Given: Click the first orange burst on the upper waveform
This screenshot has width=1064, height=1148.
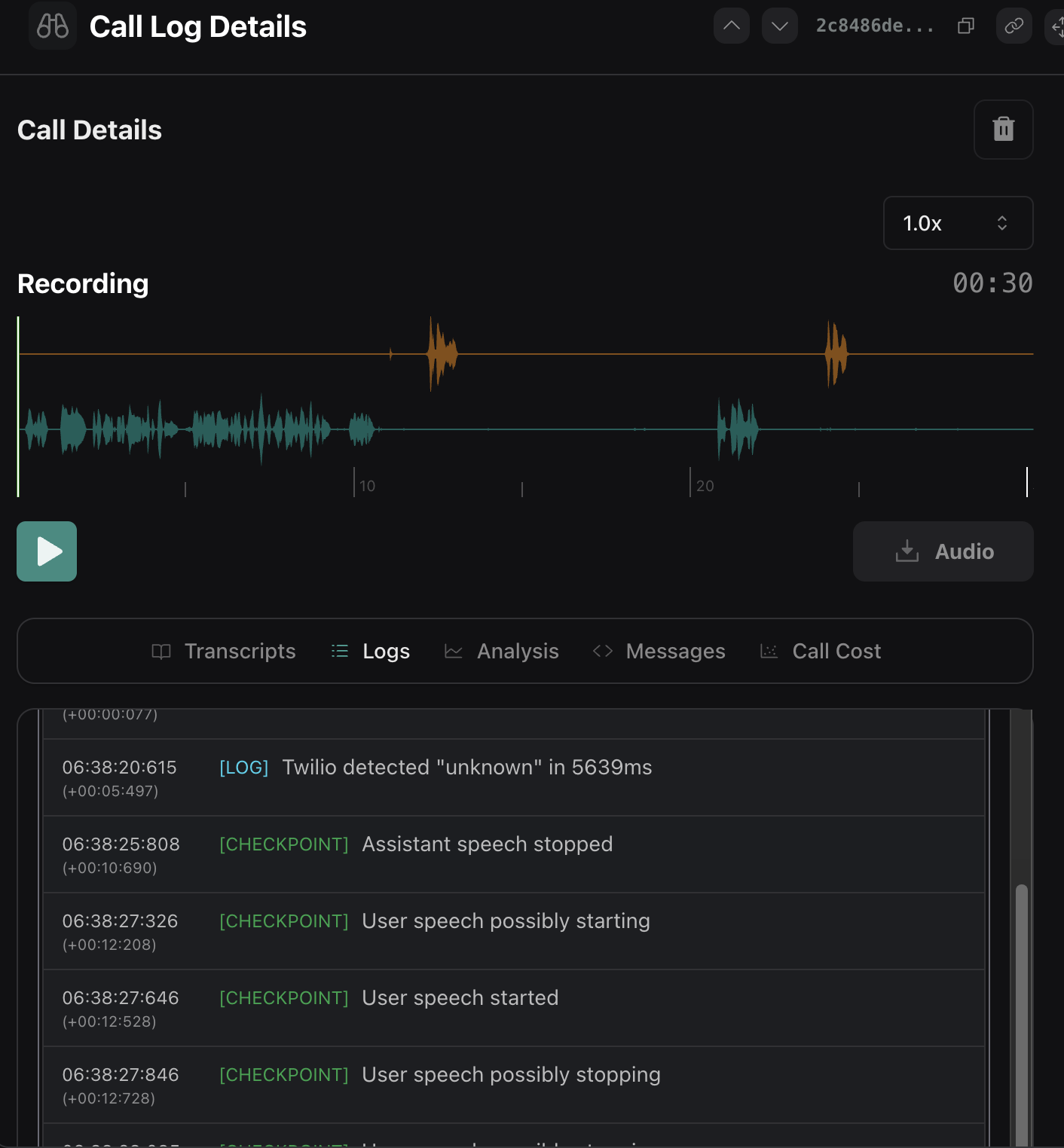Looking at the screenshot, I should click(x=442, y=353).
